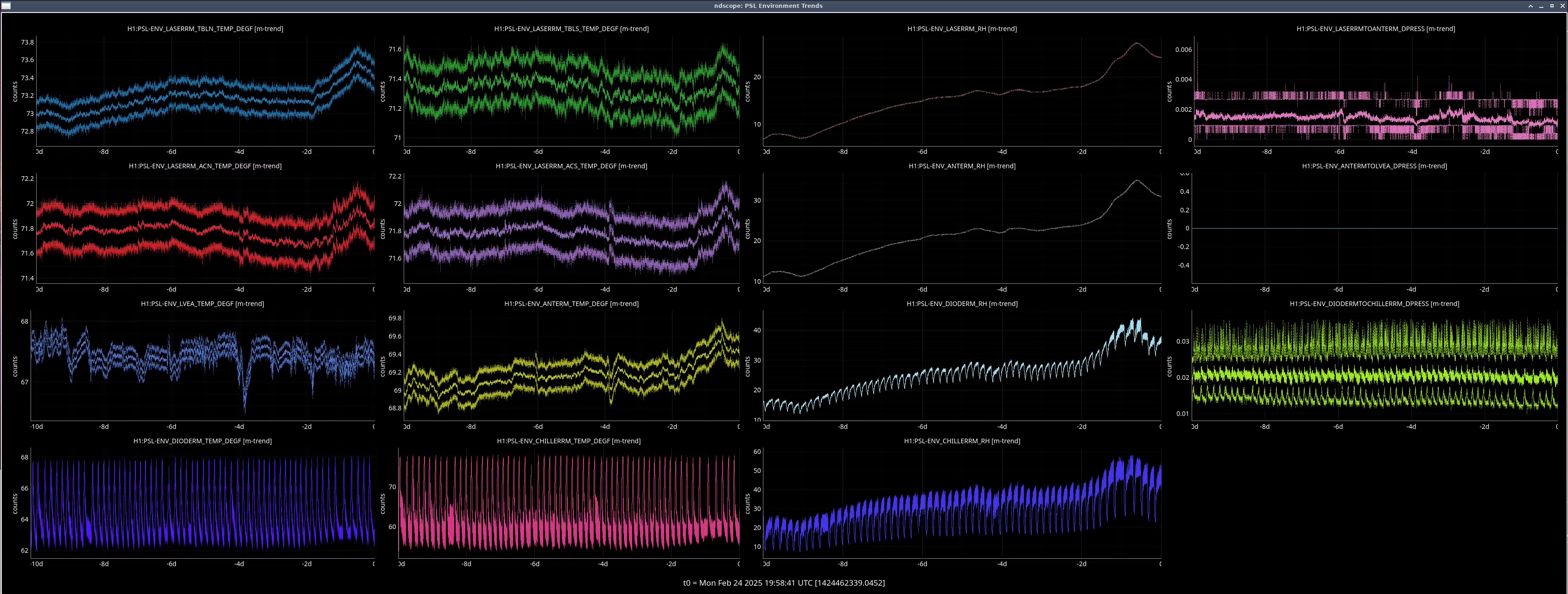Screen dimensions: 1568x594
Task: Select the H1:PSL-ENV_LASERRM_RH plot title
Action: click(962, 29)
